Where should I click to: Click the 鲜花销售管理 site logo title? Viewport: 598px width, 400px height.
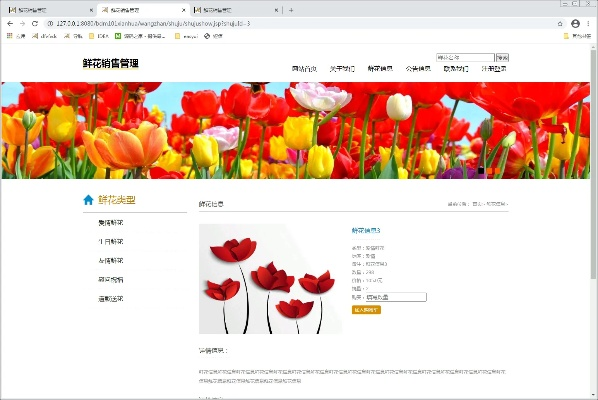click(111, 63)
